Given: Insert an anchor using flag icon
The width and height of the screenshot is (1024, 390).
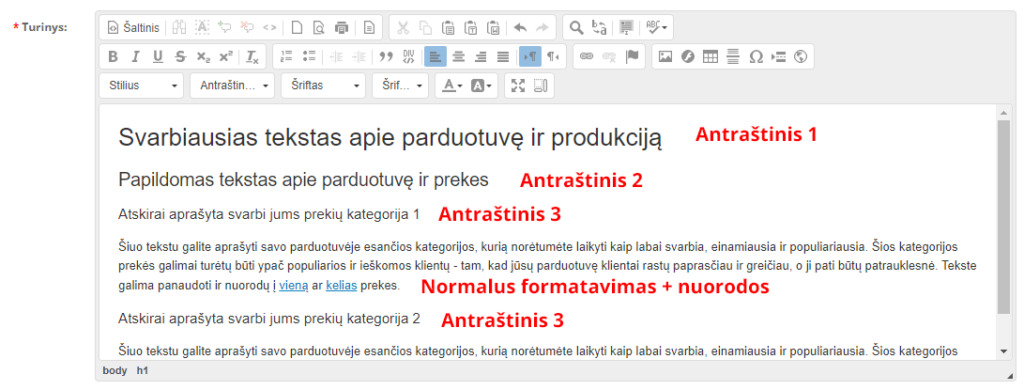Looking at the screenshot, I should [632, 57].
